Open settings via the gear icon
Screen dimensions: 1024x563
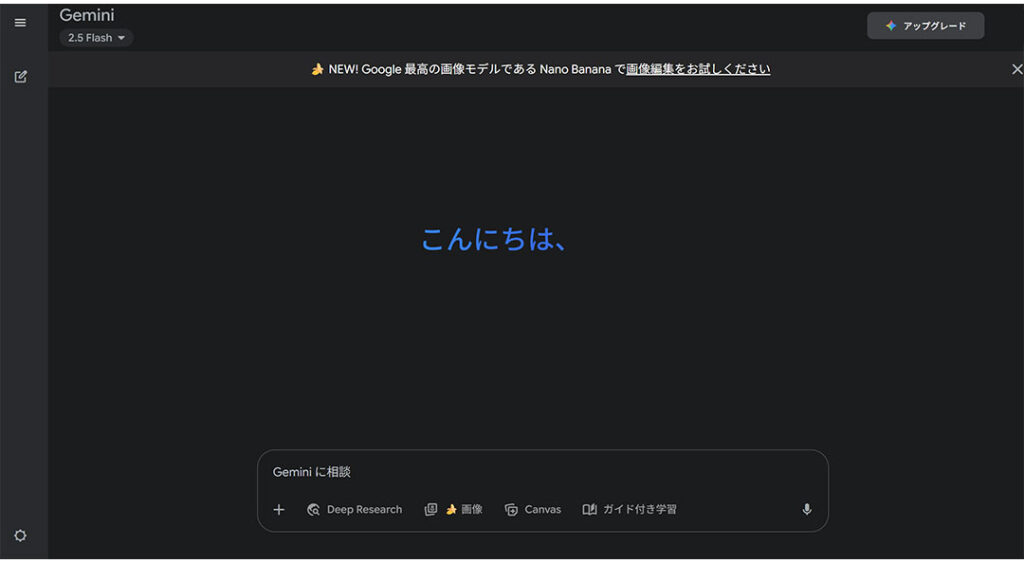pos(20,535)
